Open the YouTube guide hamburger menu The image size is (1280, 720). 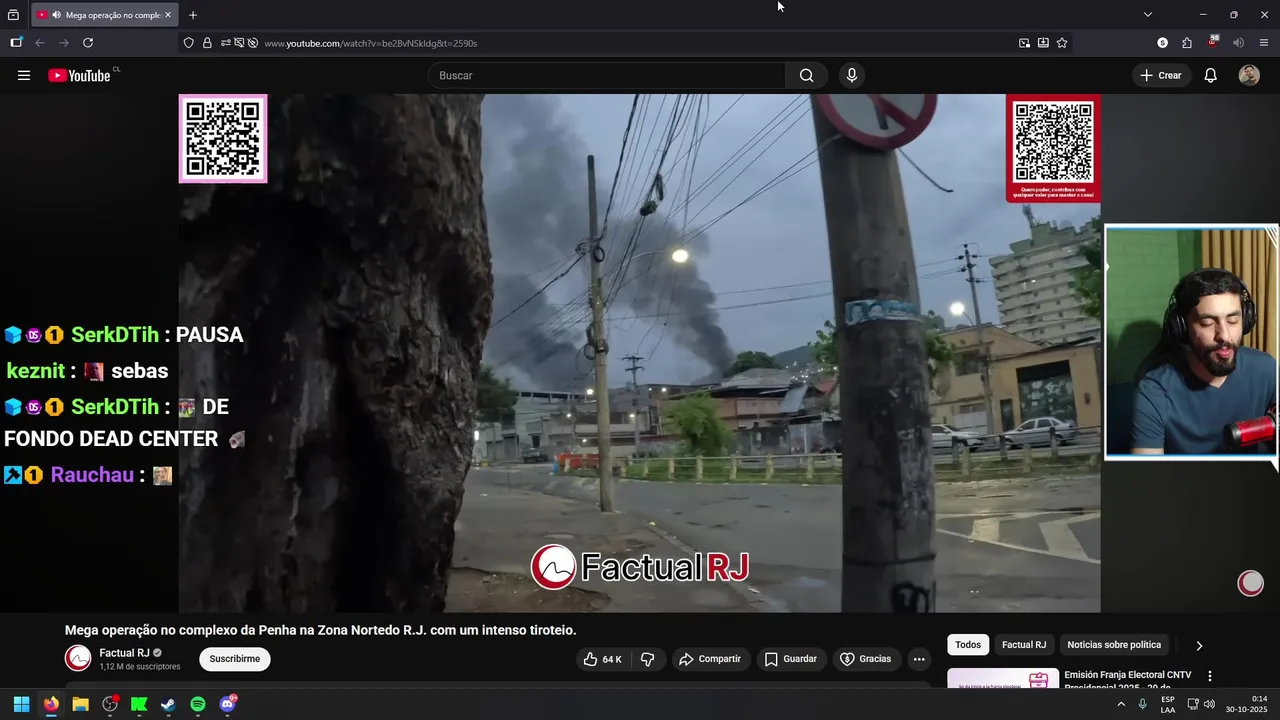pyautogui.click(x=24, y=75)
